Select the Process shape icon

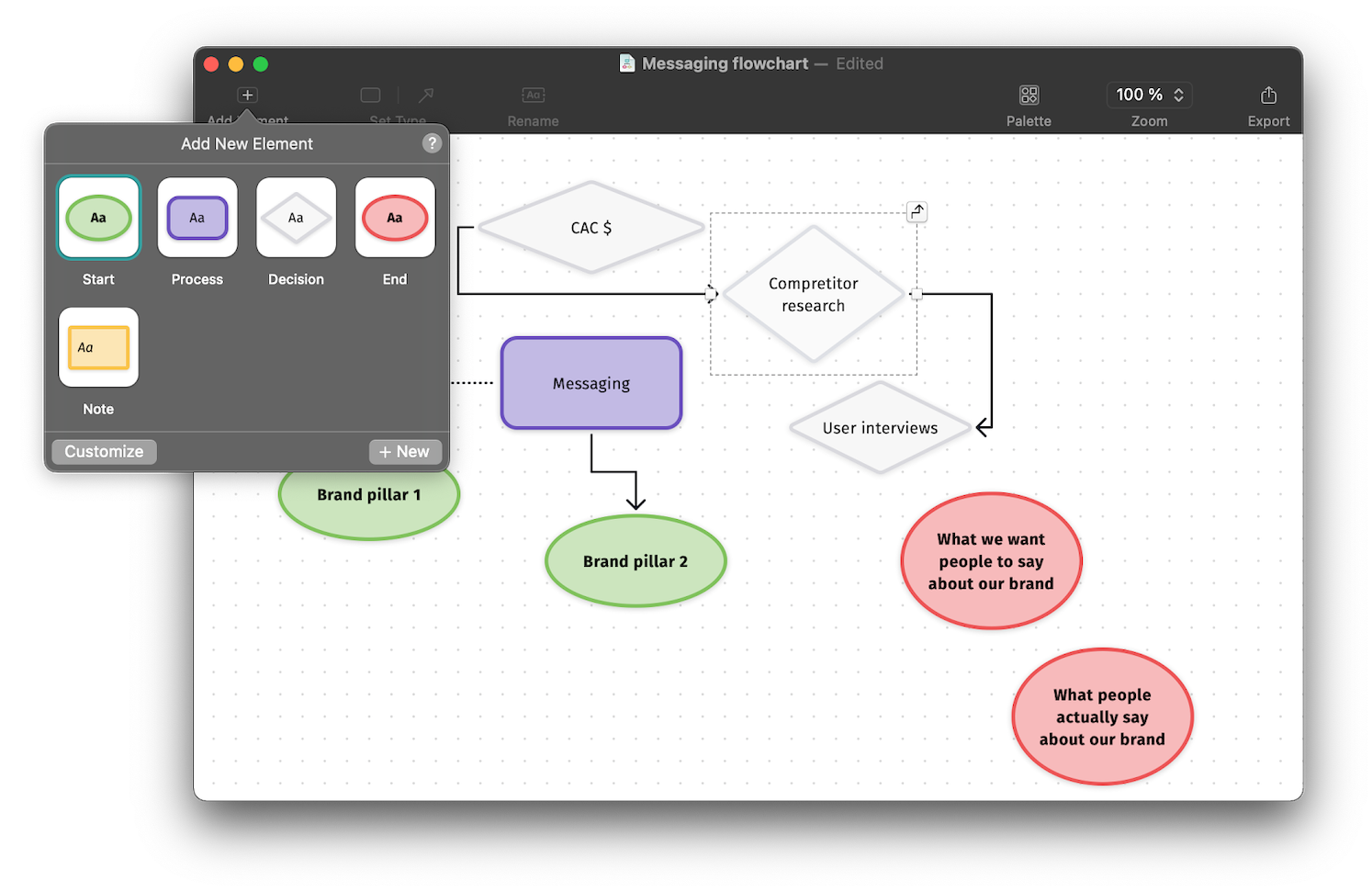(x=197, y=218)
